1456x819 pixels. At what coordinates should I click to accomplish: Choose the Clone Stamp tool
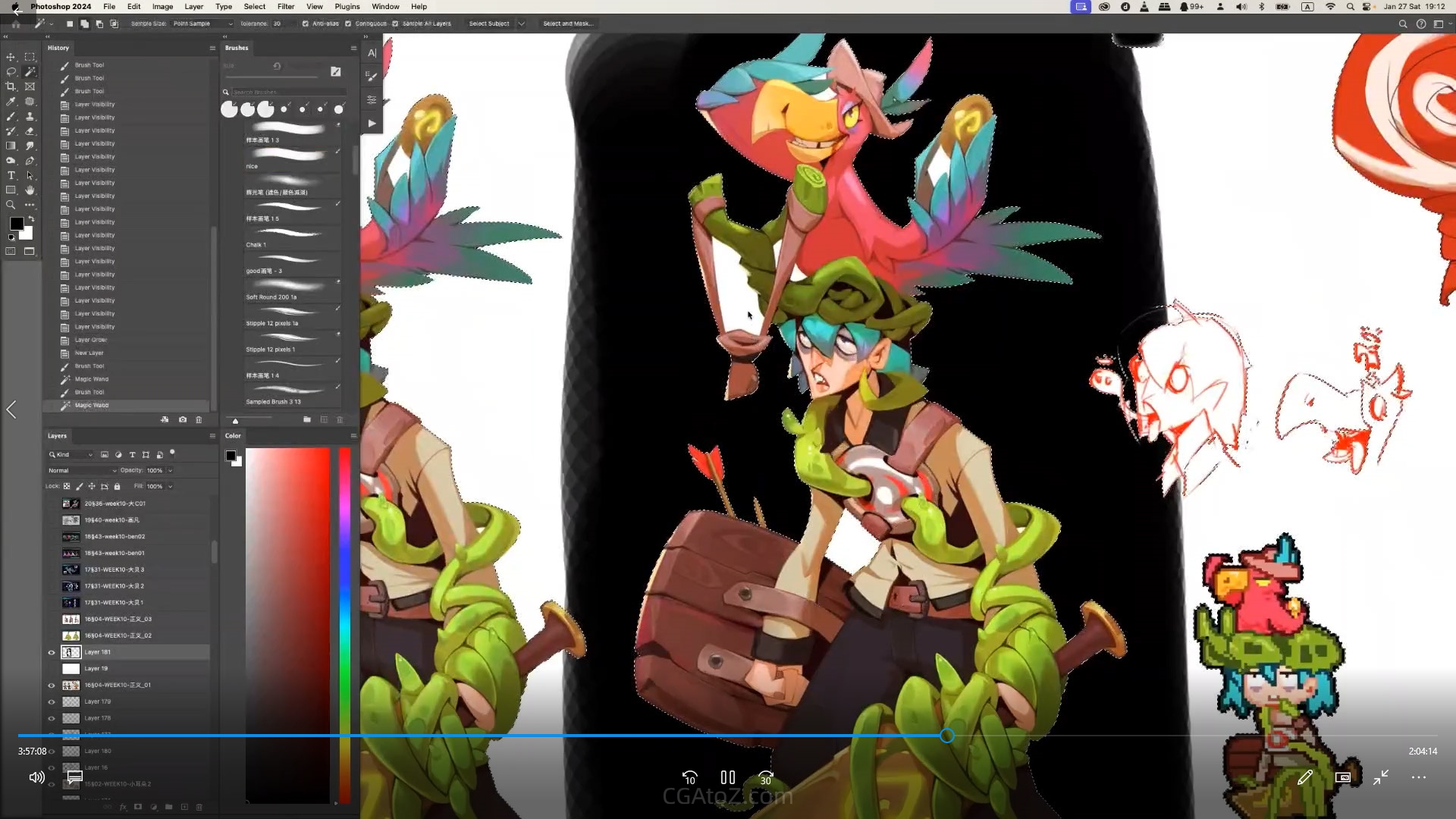click(x=30, y=117)
